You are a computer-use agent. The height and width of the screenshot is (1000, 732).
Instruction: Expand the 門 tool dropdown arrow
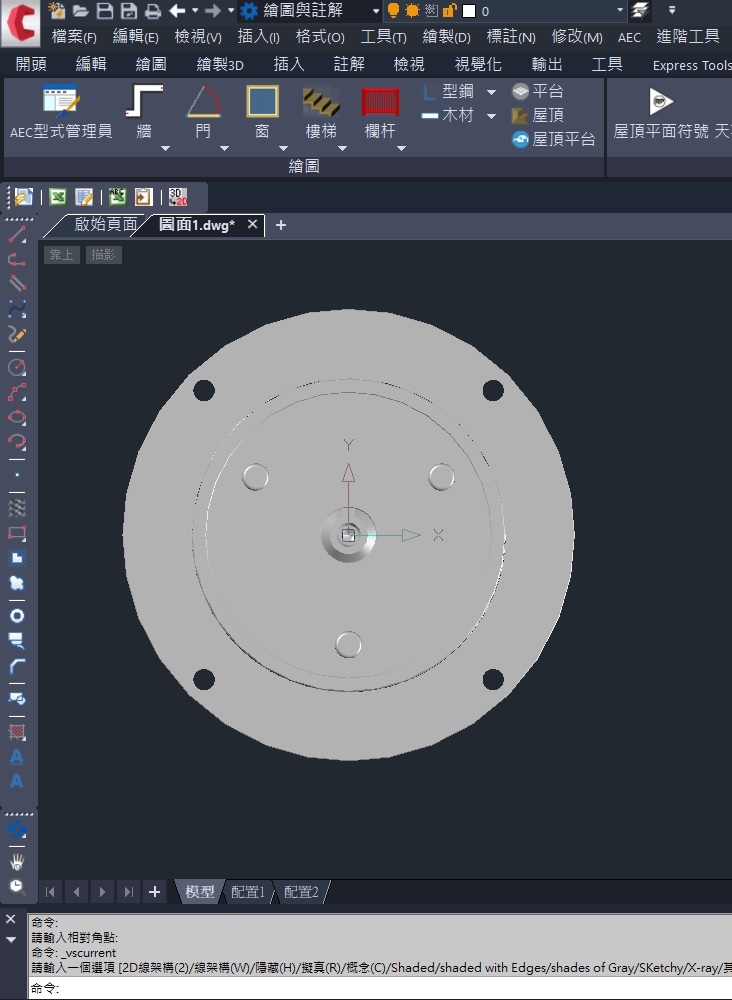click(x=224, y=149)
